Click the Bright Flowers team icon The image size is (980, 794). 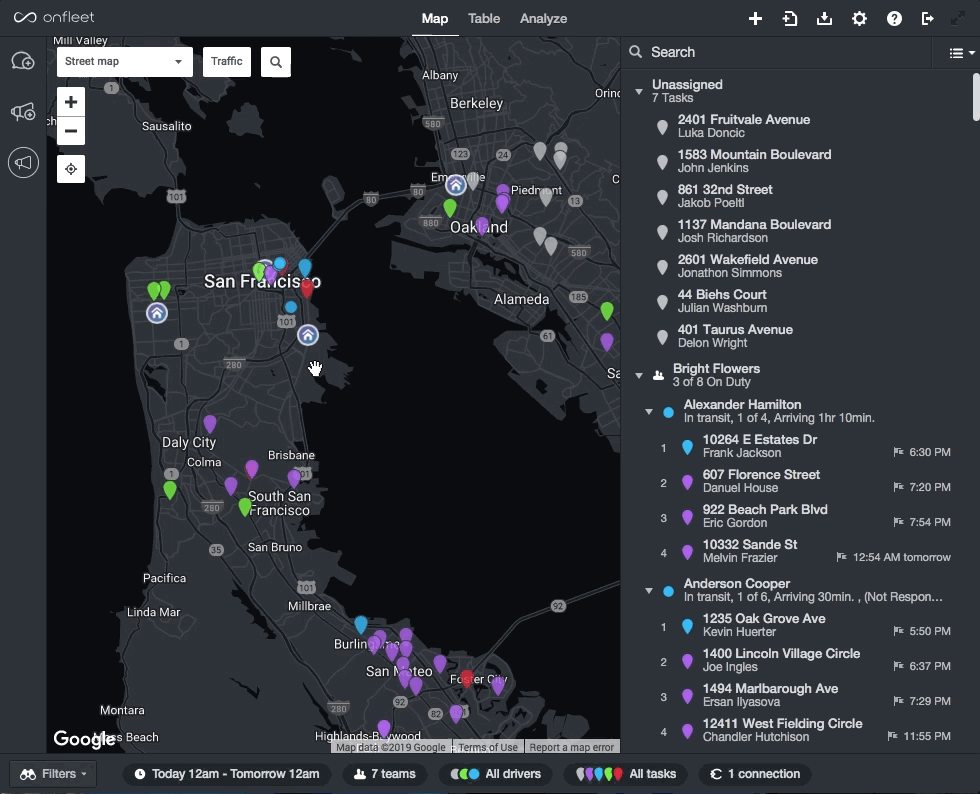pos(658,375)
